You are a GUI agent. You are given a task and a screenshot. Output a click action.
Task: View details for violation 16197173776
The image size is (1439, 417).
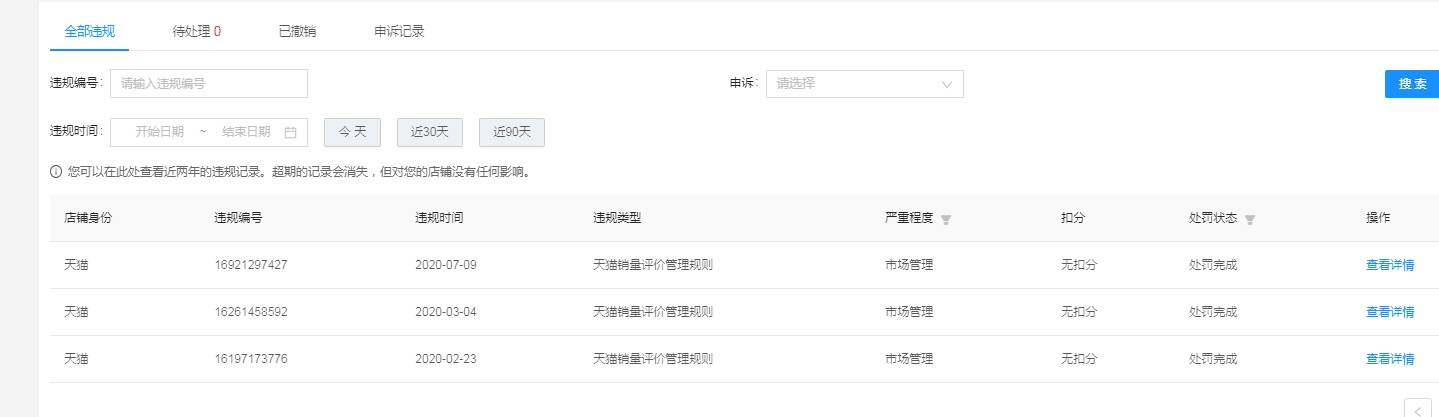pyautogui.click(x=1390, y=359)
